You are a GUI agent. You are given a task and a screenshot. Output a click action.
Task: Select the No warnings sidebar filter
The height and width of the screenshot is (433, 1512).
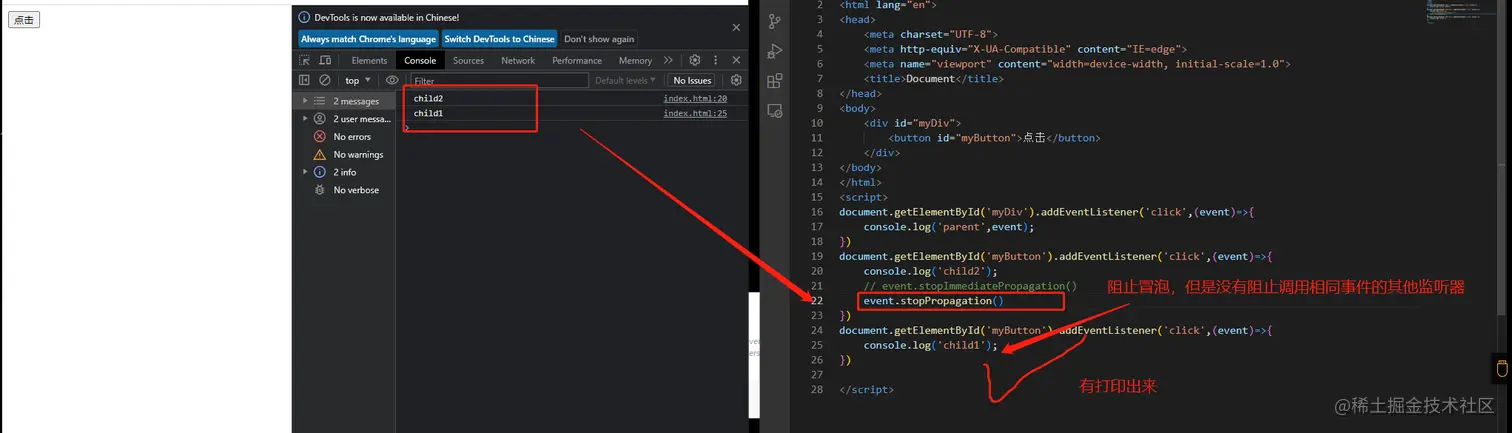(357, 154)
